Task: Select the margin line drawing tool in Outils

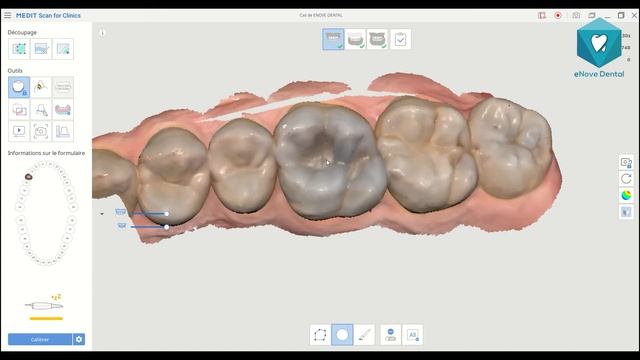Action: (41, 87)
